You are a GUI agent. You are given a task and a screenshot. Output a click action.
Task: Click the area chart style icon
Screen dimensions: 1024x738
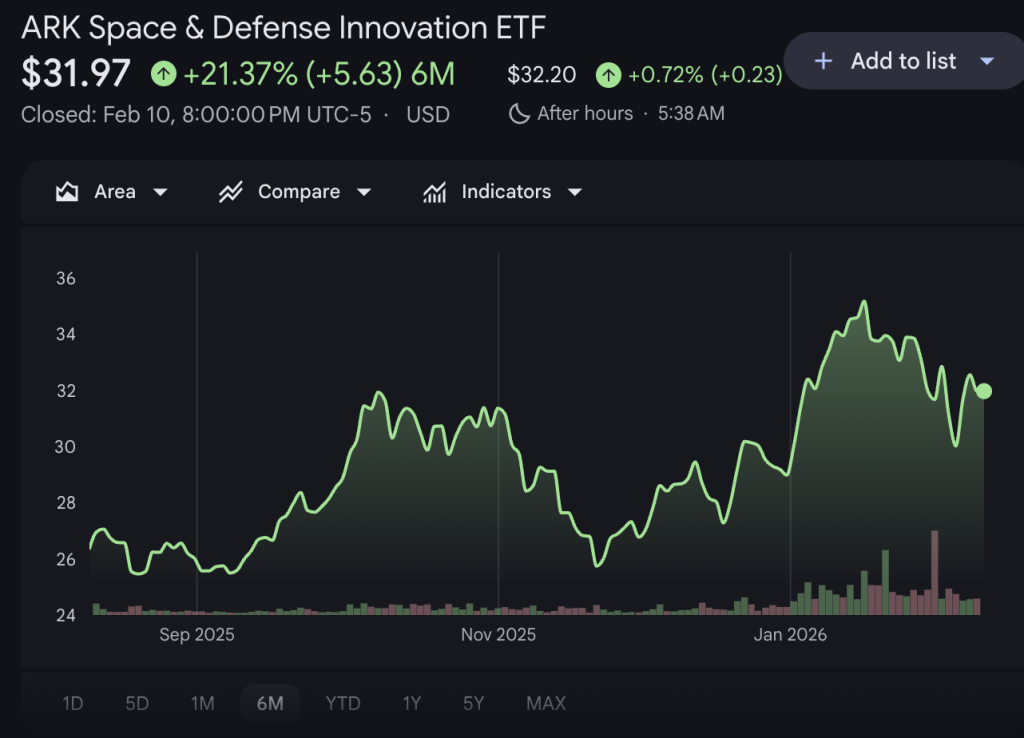click(x=68, y=191)
